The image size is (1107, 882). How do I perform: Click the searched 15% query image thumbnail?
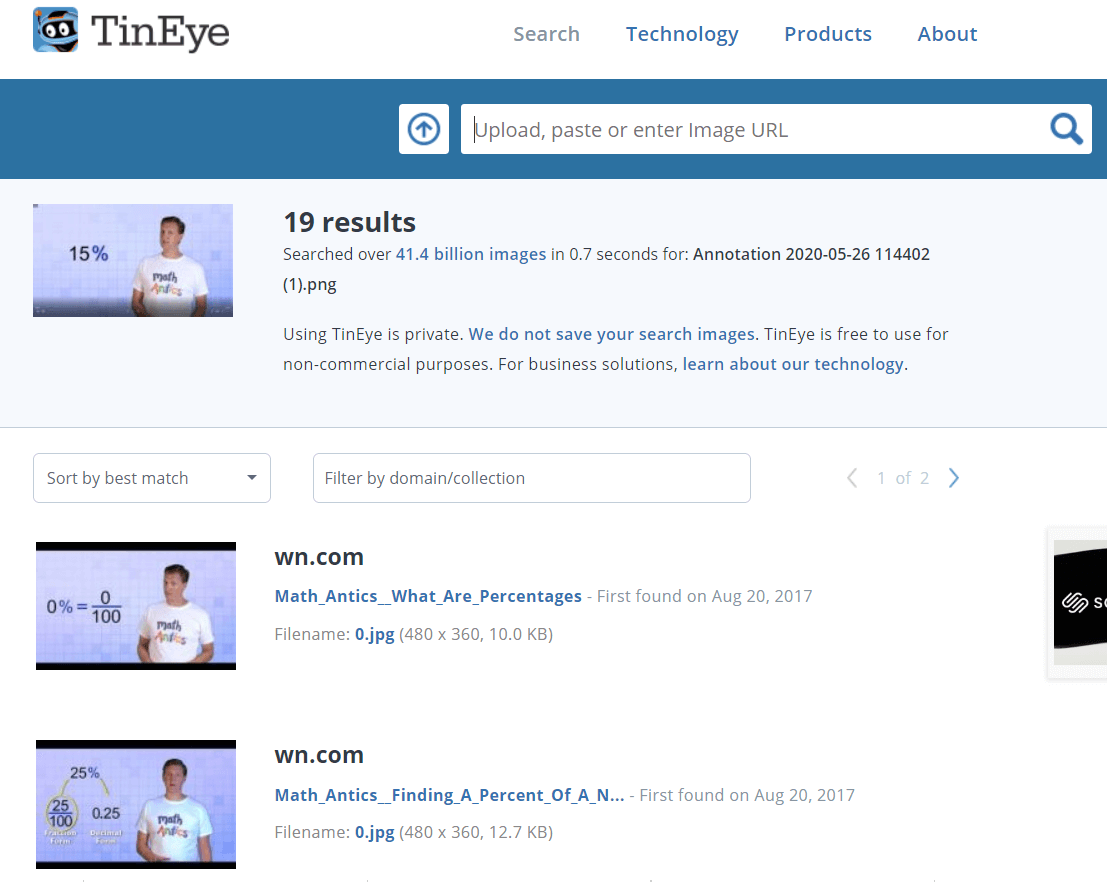coord(133,260)
